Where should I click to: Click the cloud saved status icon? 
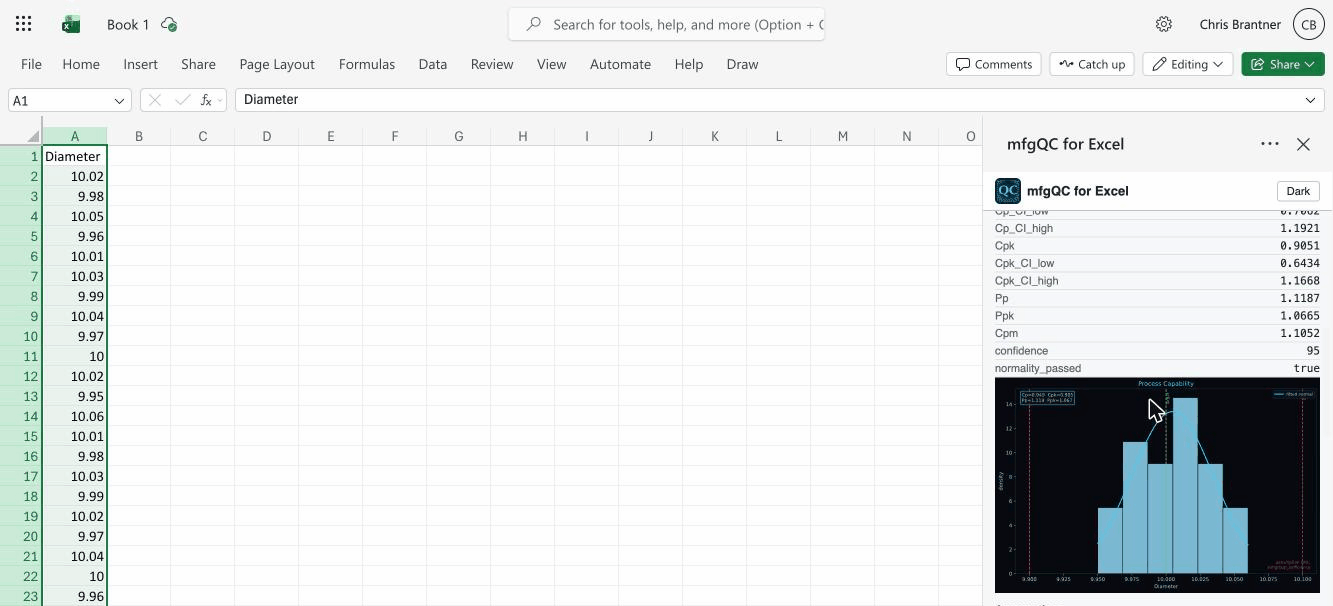coord(169,24)
